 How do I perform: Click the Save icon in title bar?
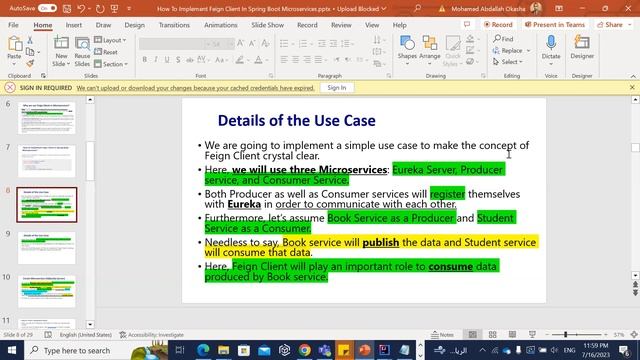[x=67, y=9]
